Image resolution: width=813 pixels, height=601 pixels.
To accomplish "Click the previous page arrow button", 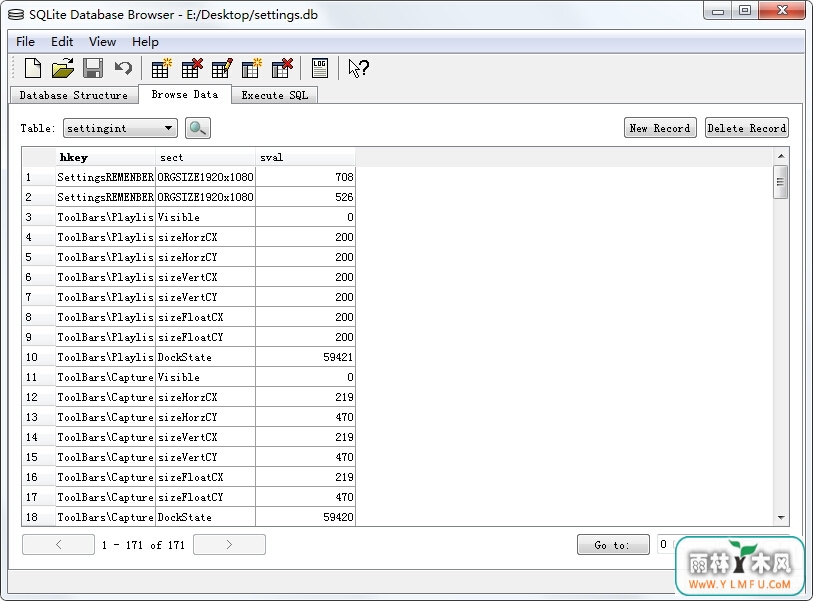I will pos(58,544).
